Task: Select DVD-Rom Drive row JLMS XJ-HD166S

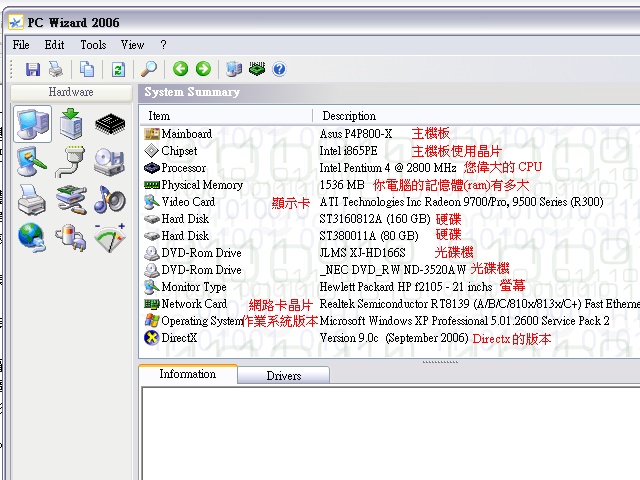Action: click(x=390, y=253)
